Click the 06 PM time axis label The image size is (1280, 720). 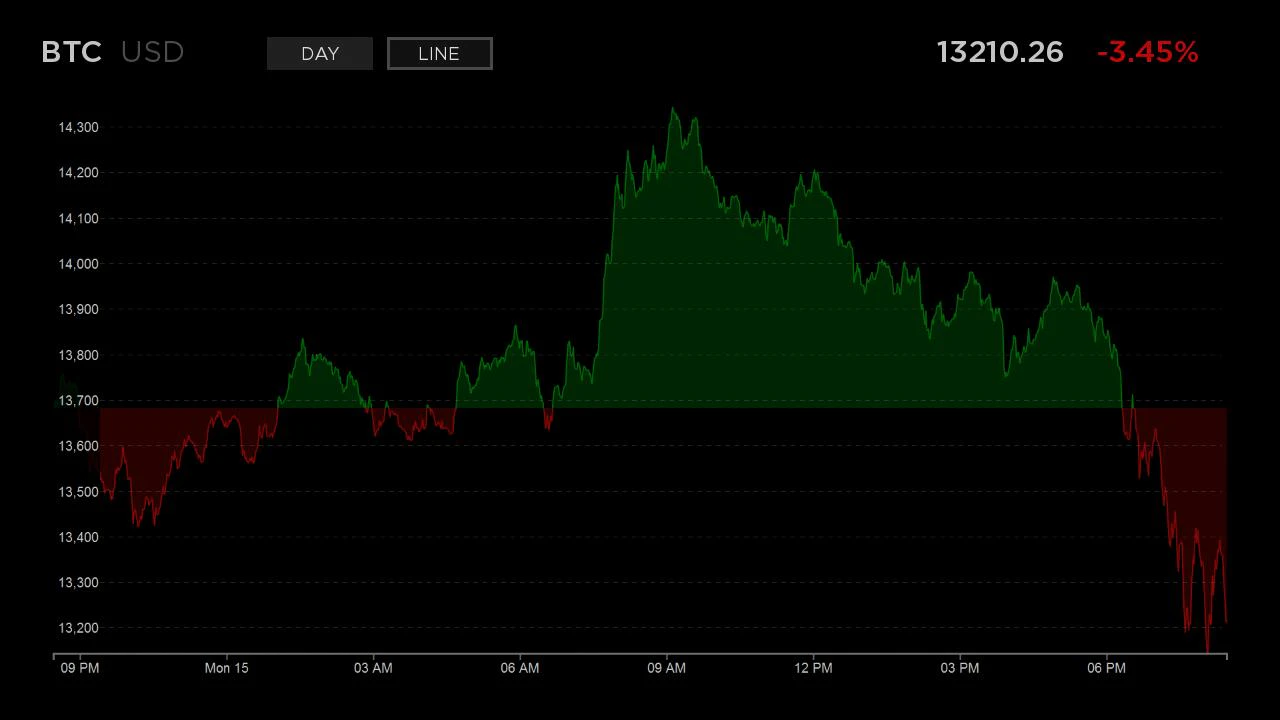click(1107, 668)
